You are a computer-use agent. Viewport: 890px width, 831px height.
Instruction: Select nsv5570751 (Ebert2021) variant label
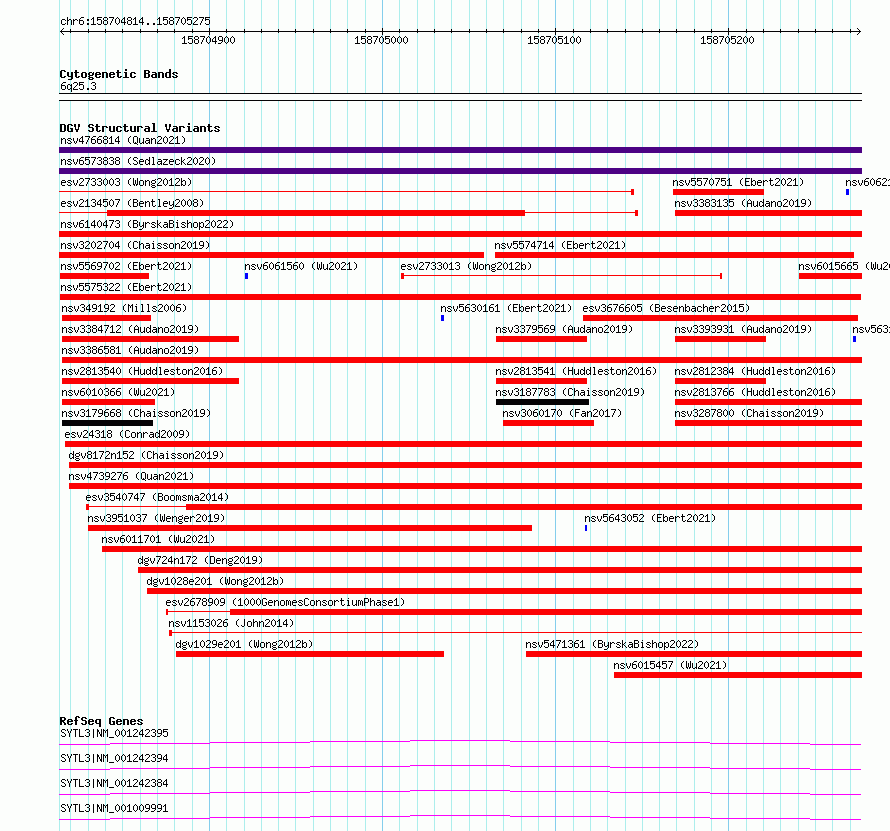pos(738,182)
